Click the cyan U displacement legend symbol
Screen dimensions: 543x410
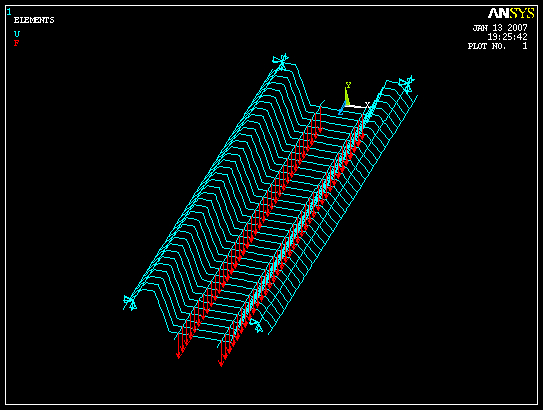coord(17,34)
